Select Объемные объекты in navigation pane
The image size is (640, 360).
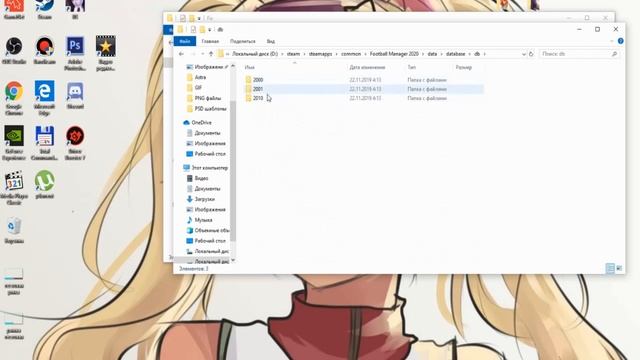(x=208, y=231)
